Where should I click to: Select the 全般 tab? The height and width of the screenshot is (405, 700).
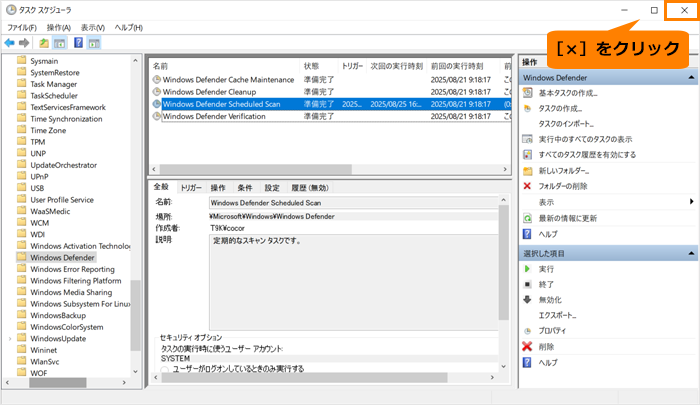pyautogui.click(x=161, y=187)
